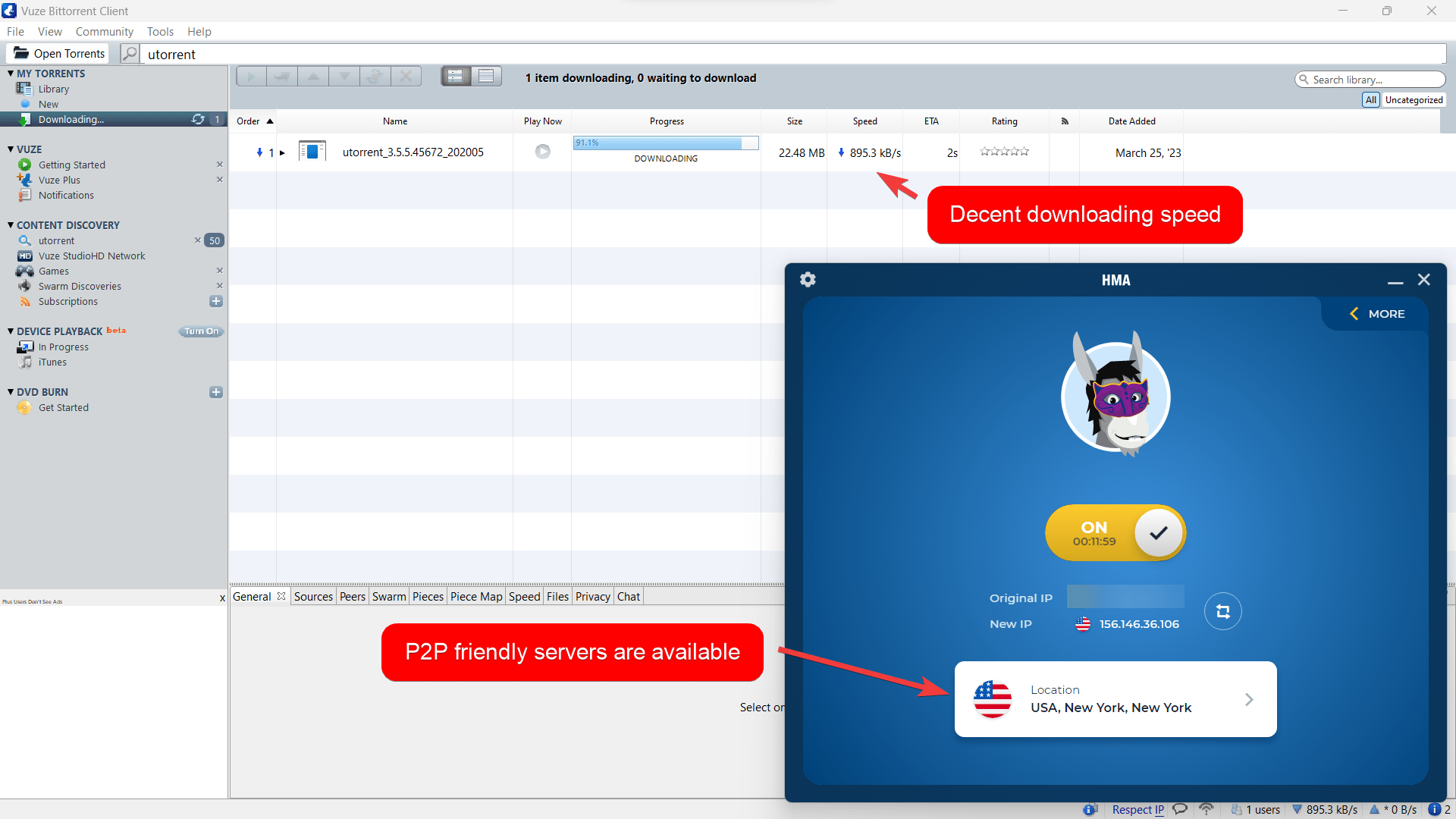Click the move down priority arrow icon
The image size is (1456, 819).
coord(344,76)
